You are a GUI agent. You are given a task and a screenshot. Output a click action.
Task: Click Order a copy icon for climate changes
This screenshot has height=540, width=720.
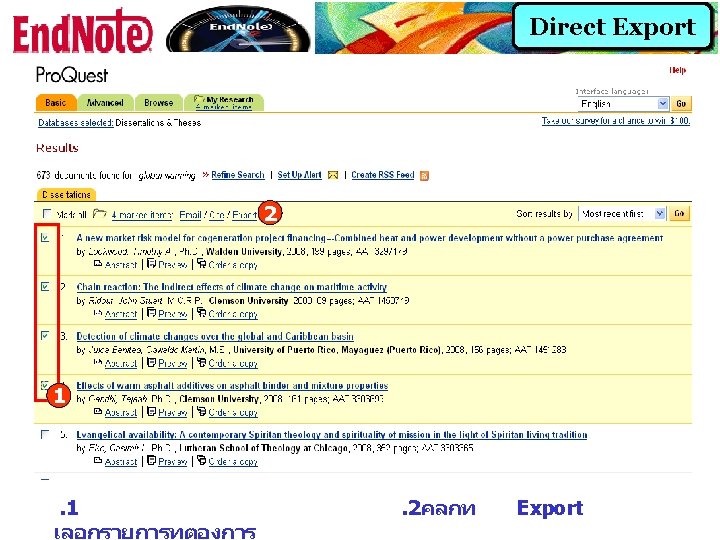pos(201,362)
